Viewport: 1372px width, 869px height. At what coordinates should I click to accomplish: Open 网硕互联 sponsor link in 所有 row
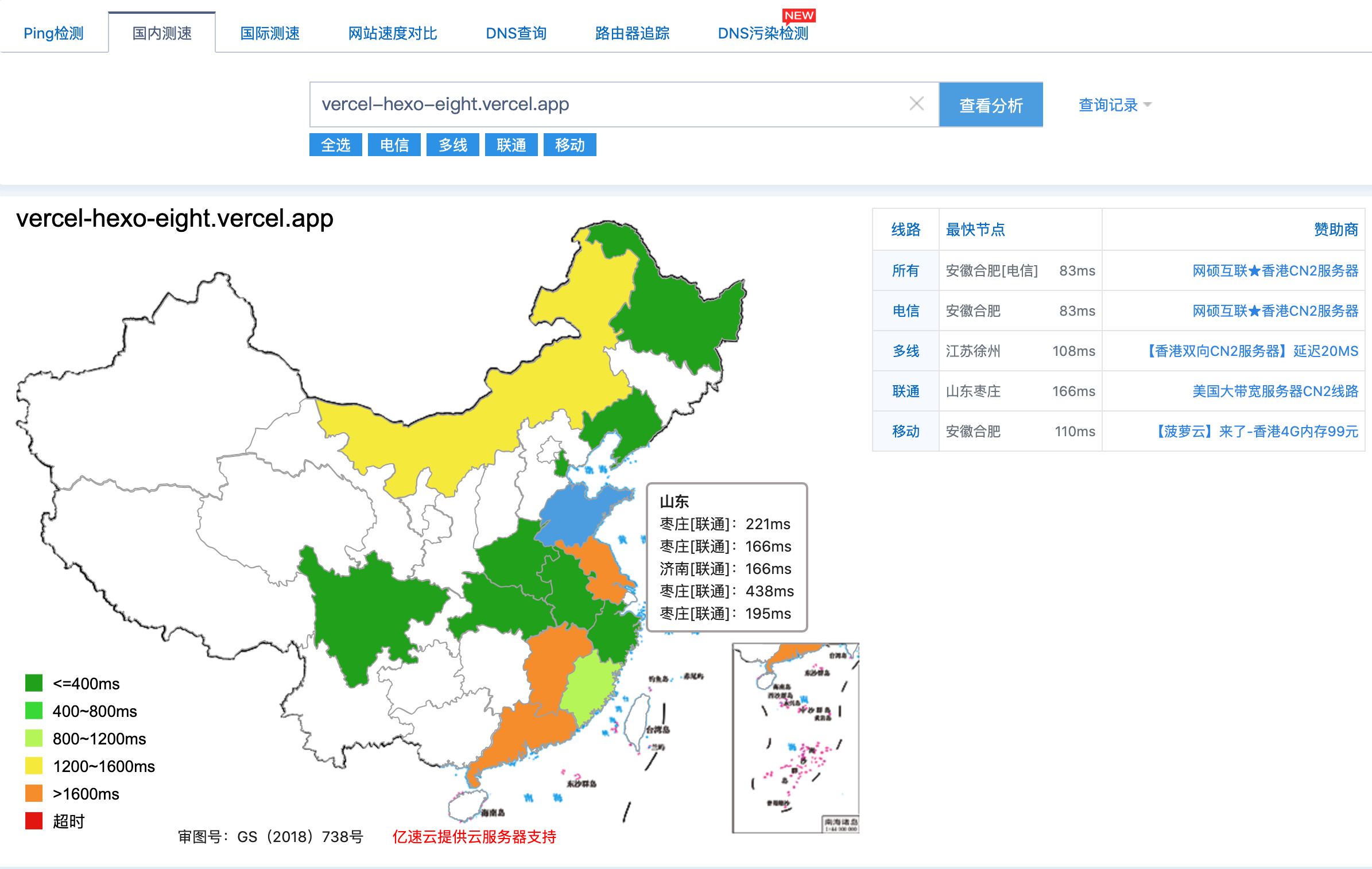[1275, 270]
